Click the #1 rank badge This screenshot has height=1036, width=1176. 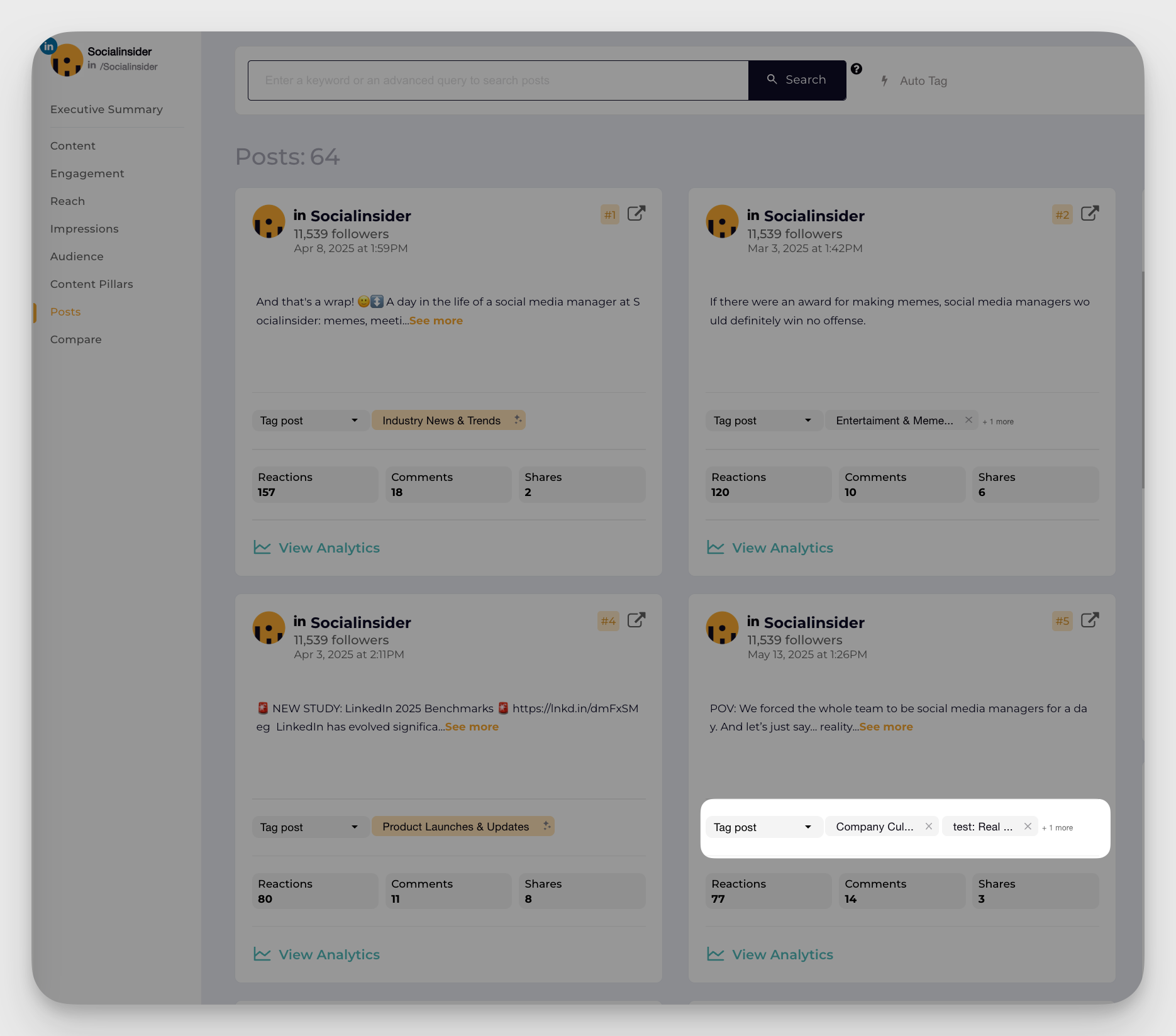(x=610, y=215)
